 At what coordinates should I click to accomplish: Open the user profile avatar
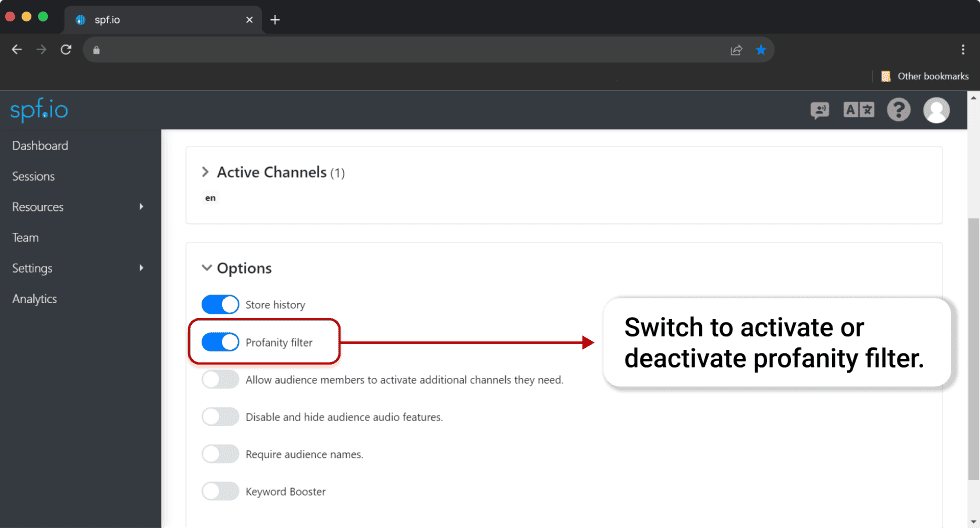click(936, 110)
